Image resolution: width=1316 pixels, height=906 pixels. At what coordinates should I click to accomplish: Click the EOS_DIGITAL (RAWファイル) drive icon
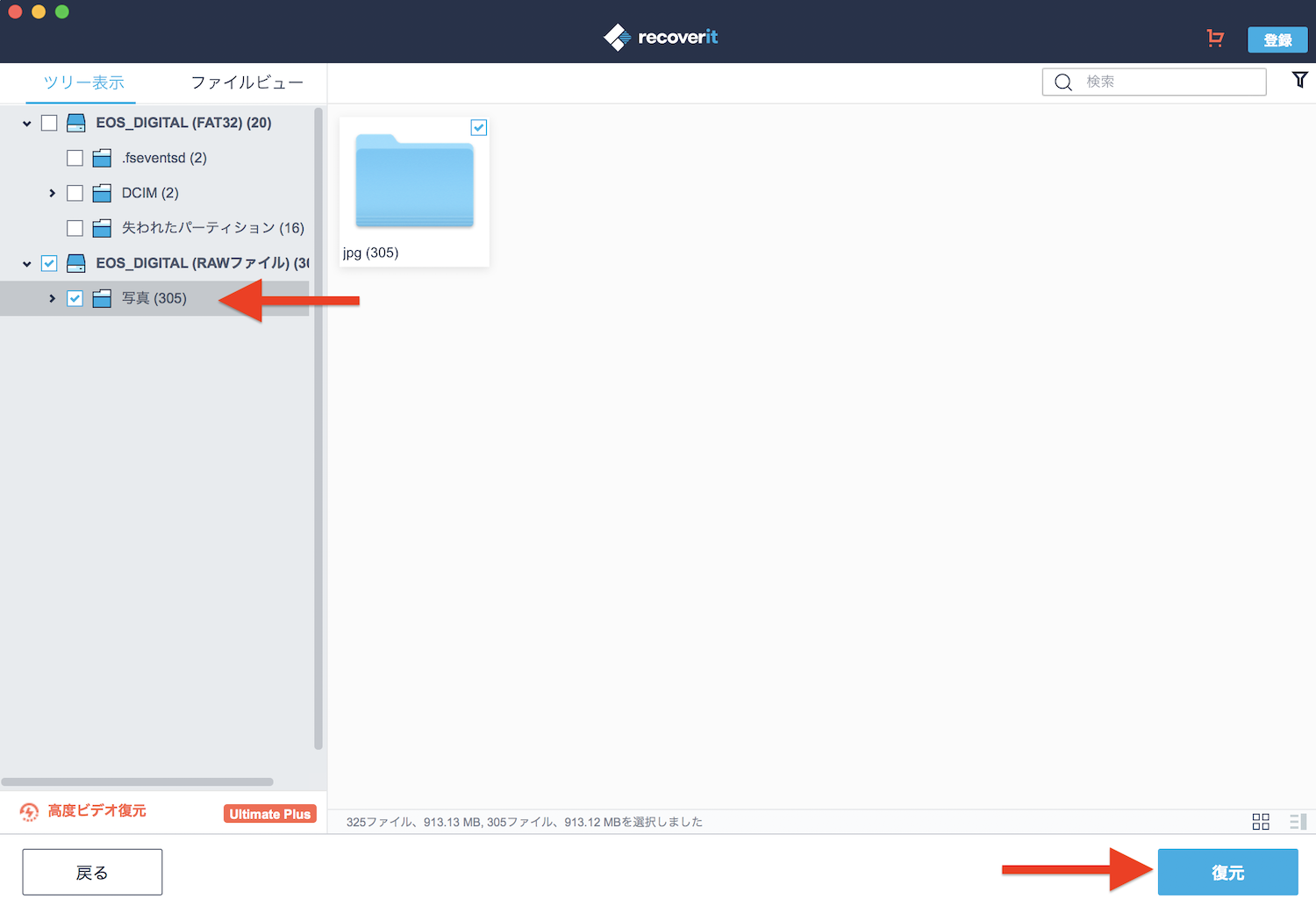coord(76,263)
